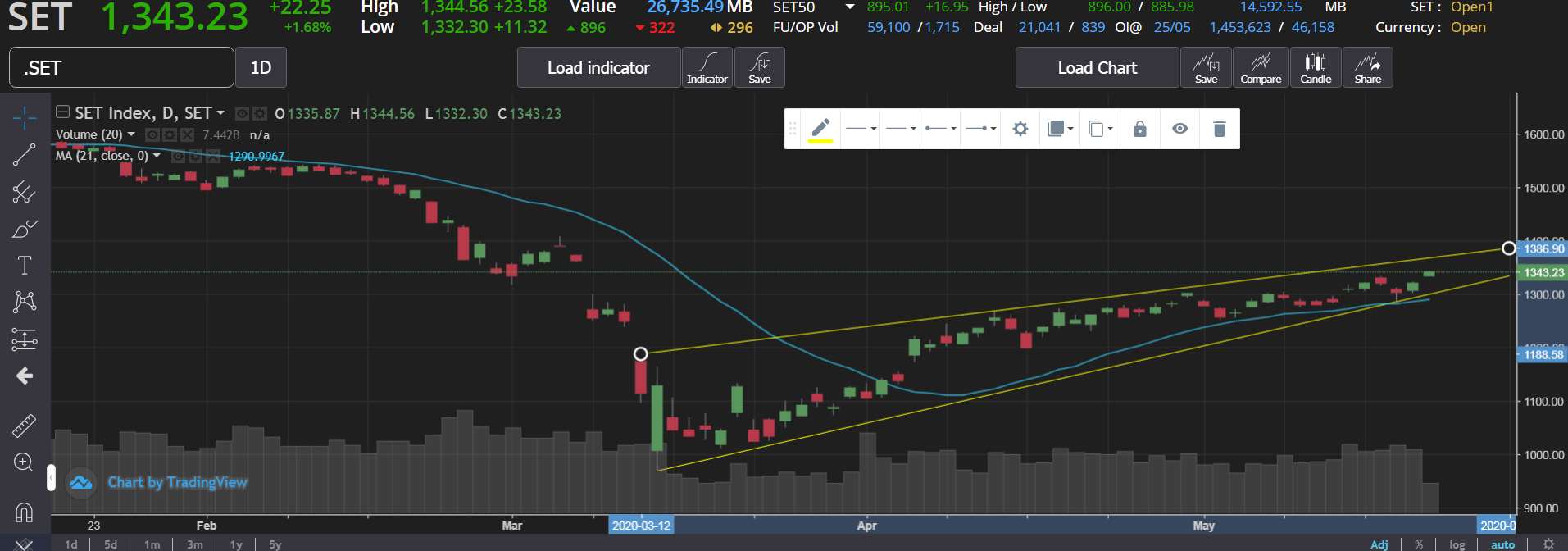Click the Load indicator button
The width and height of the screenshot is (1568, 551).
[598, 67]
